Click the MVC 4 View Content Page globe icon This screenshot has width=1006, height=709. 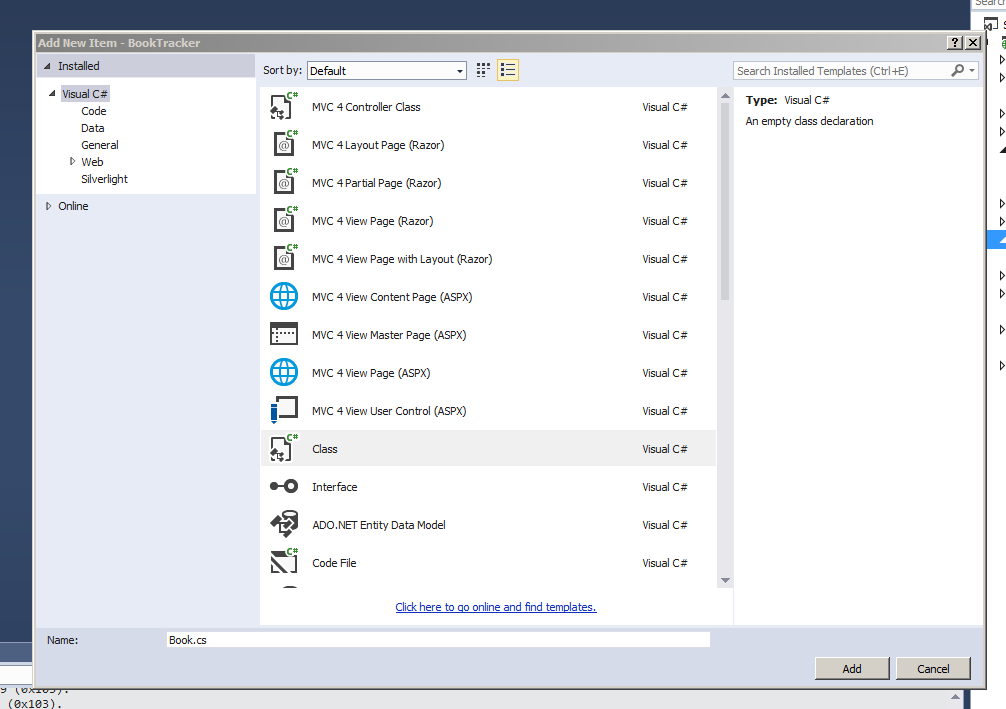point(284,296)
